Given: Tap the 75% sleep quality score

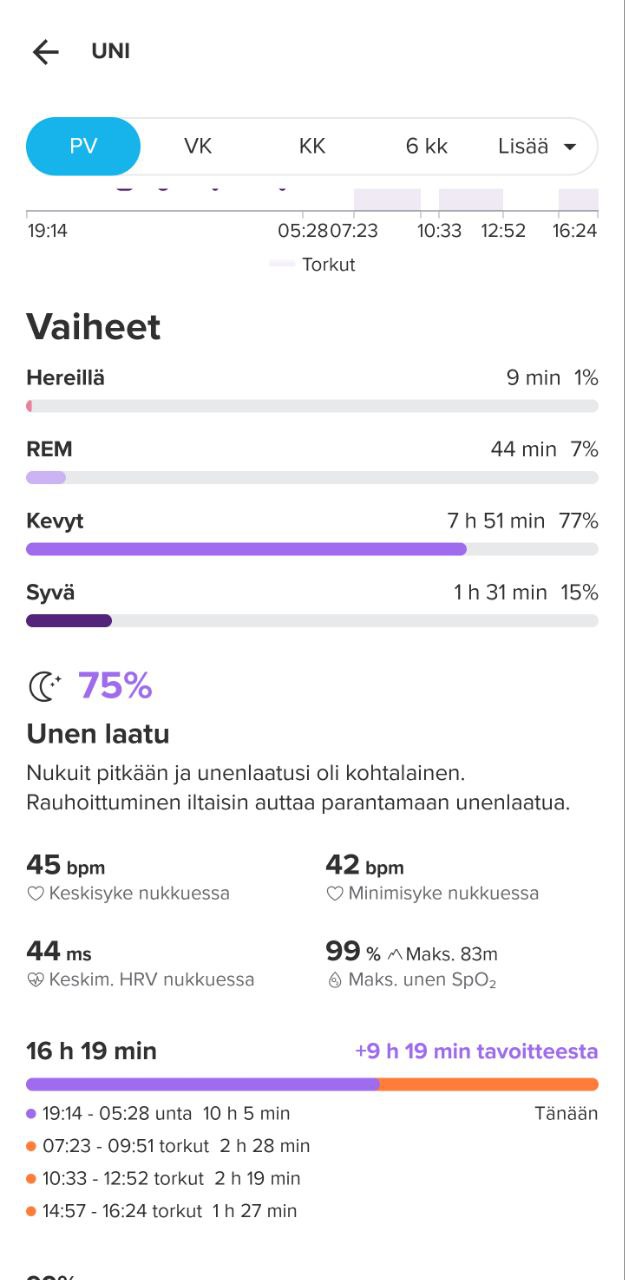Looking at the screenshot, I should (115, 686).
